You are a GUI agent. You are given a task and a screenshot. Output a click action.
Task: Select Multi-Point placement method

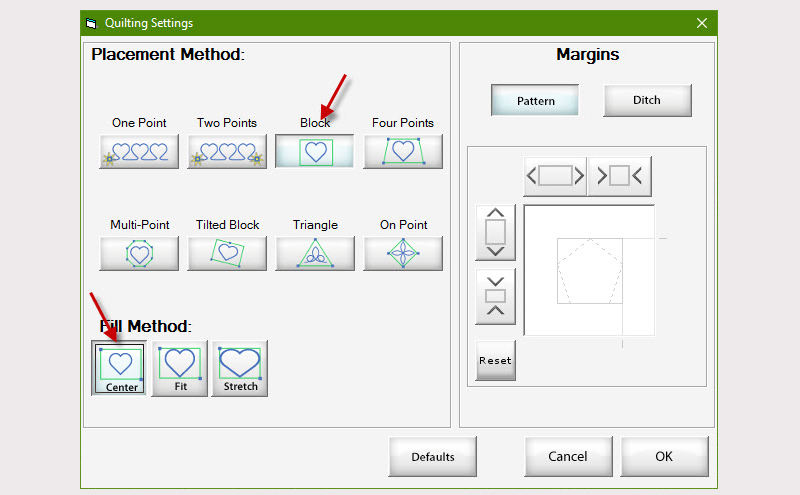(139, 253)
